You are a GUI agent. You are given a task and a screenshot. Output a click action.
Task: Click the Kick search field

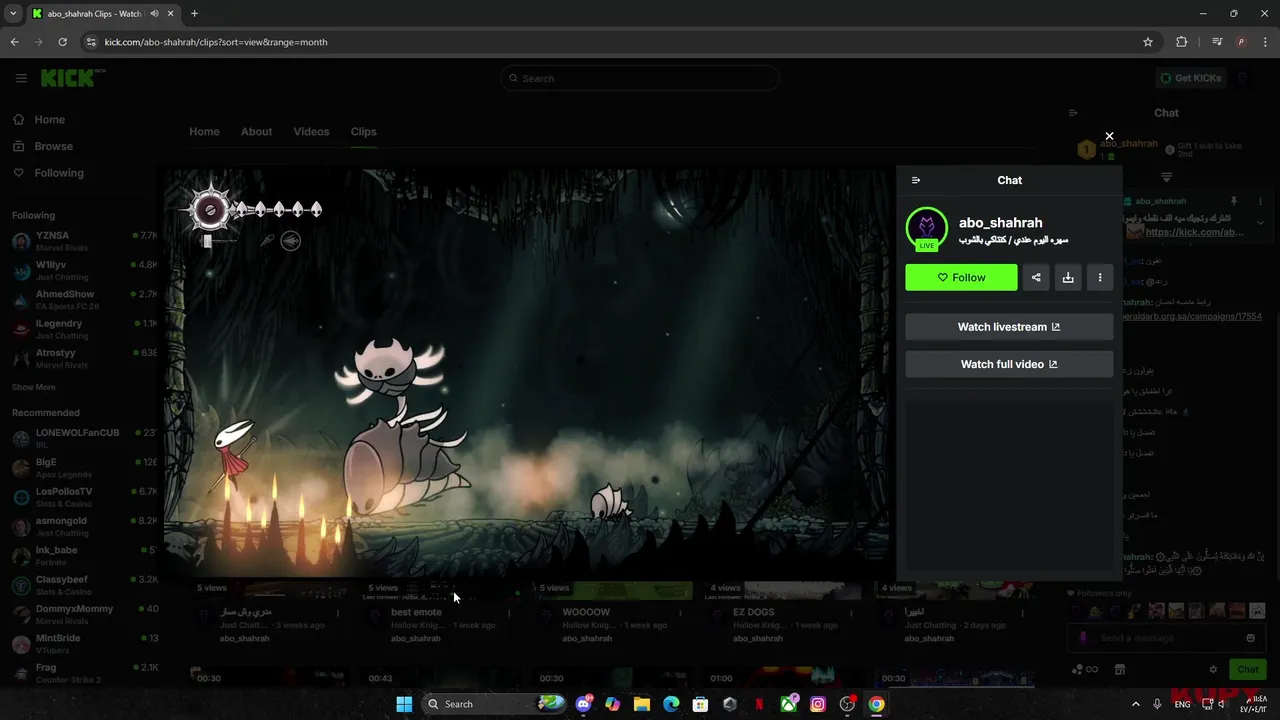point(640,78)
